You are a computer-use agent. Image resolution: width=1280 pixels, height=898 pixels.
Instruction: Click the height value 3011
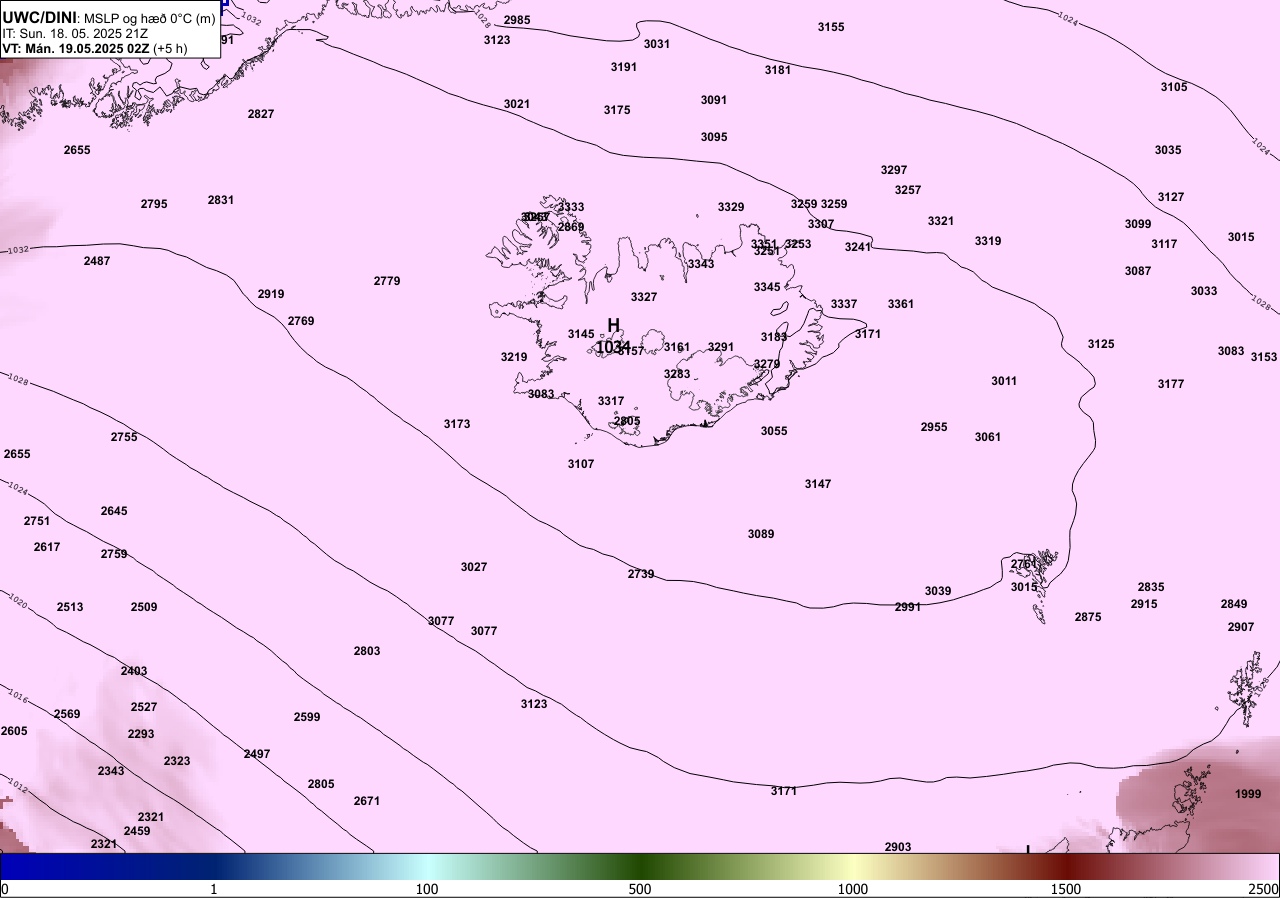(1004, 381)
